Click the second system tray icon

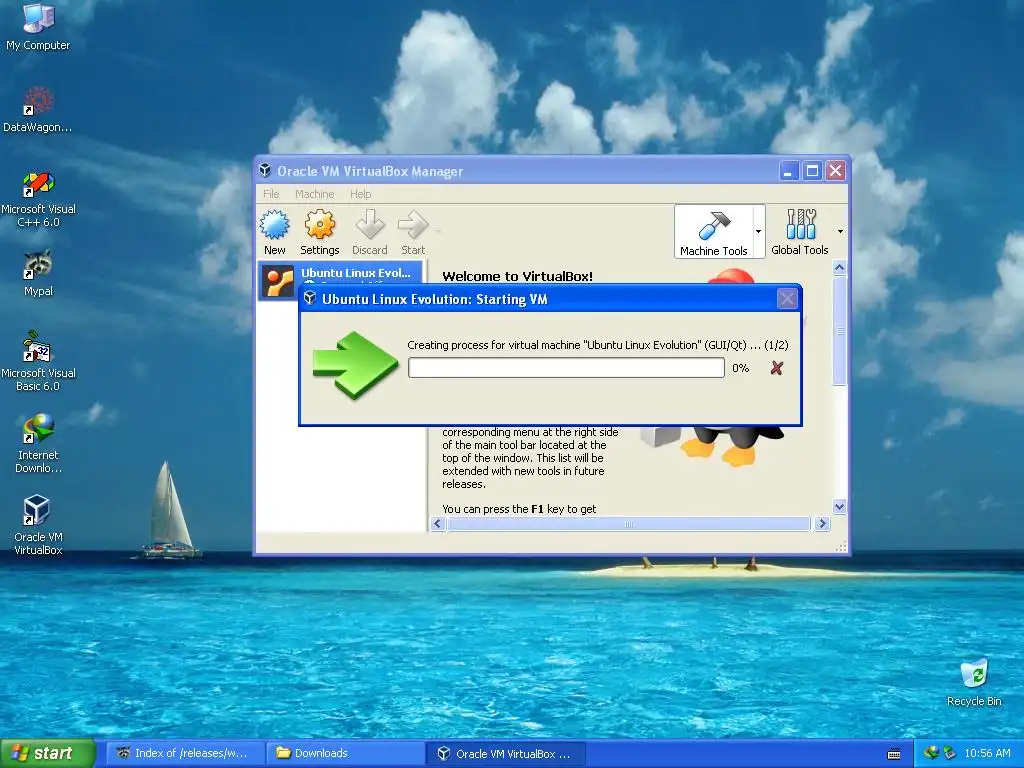click(x=949, y=753)
